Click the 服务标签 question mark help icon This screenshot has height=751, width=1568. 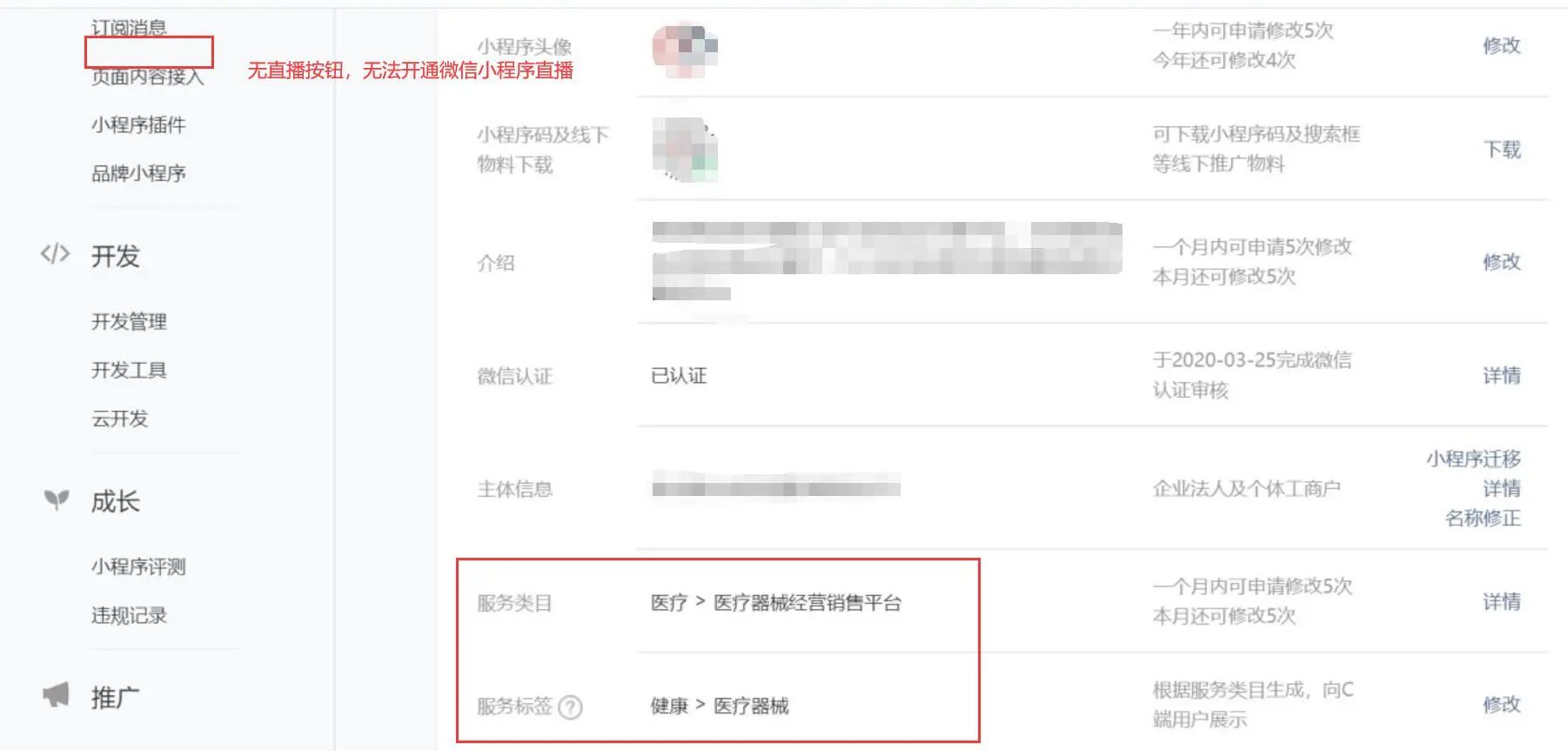pyautogui.click(x=570, y=707)
